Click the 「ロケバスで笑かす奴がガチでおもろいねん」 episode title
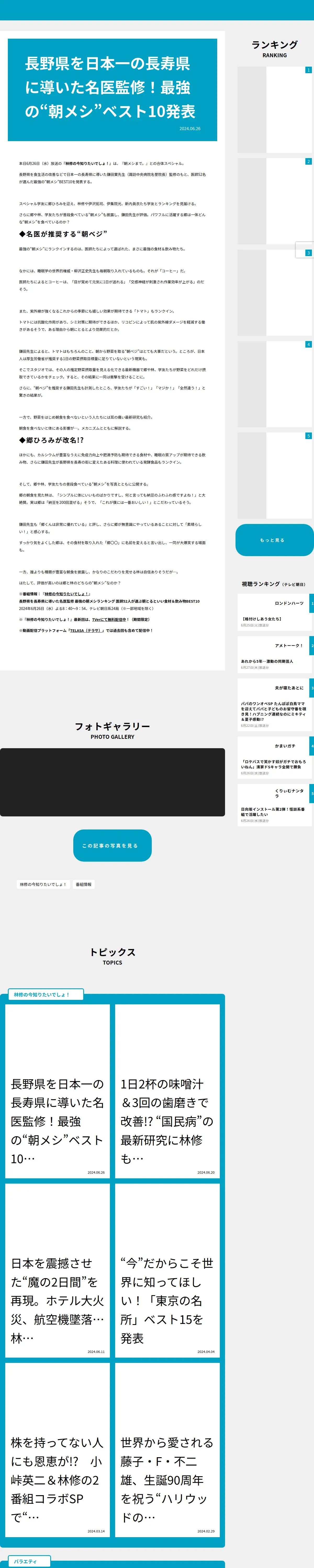The width and height of the screenshot is (314, 1568). click(273, 764)
